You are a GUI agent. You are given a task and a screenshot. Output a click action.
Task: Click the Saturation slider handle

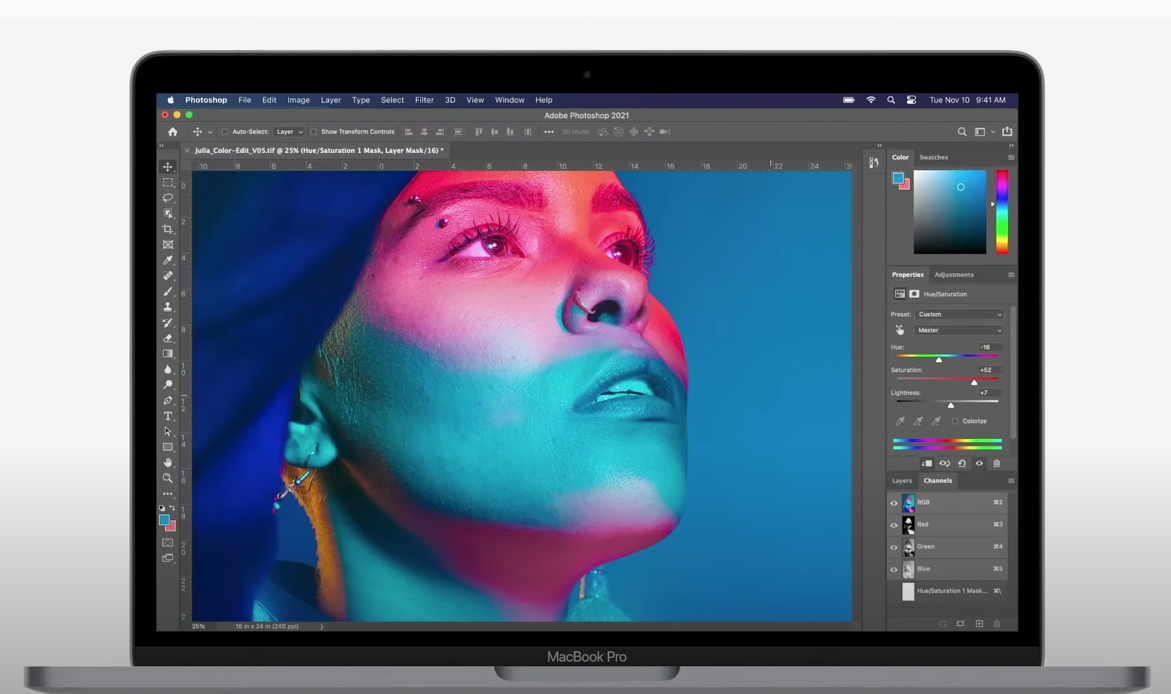tap(974, 382)
